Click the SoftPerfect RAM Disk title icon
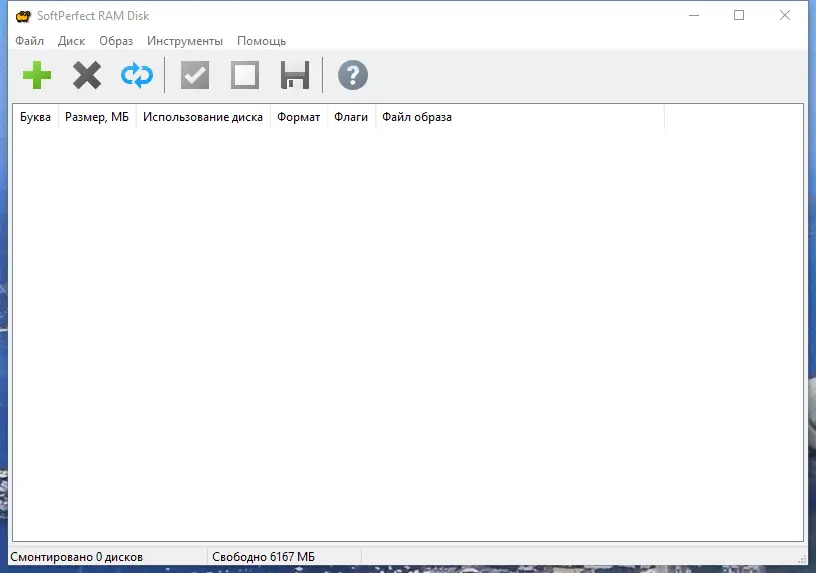 click(x=23, y=16)
